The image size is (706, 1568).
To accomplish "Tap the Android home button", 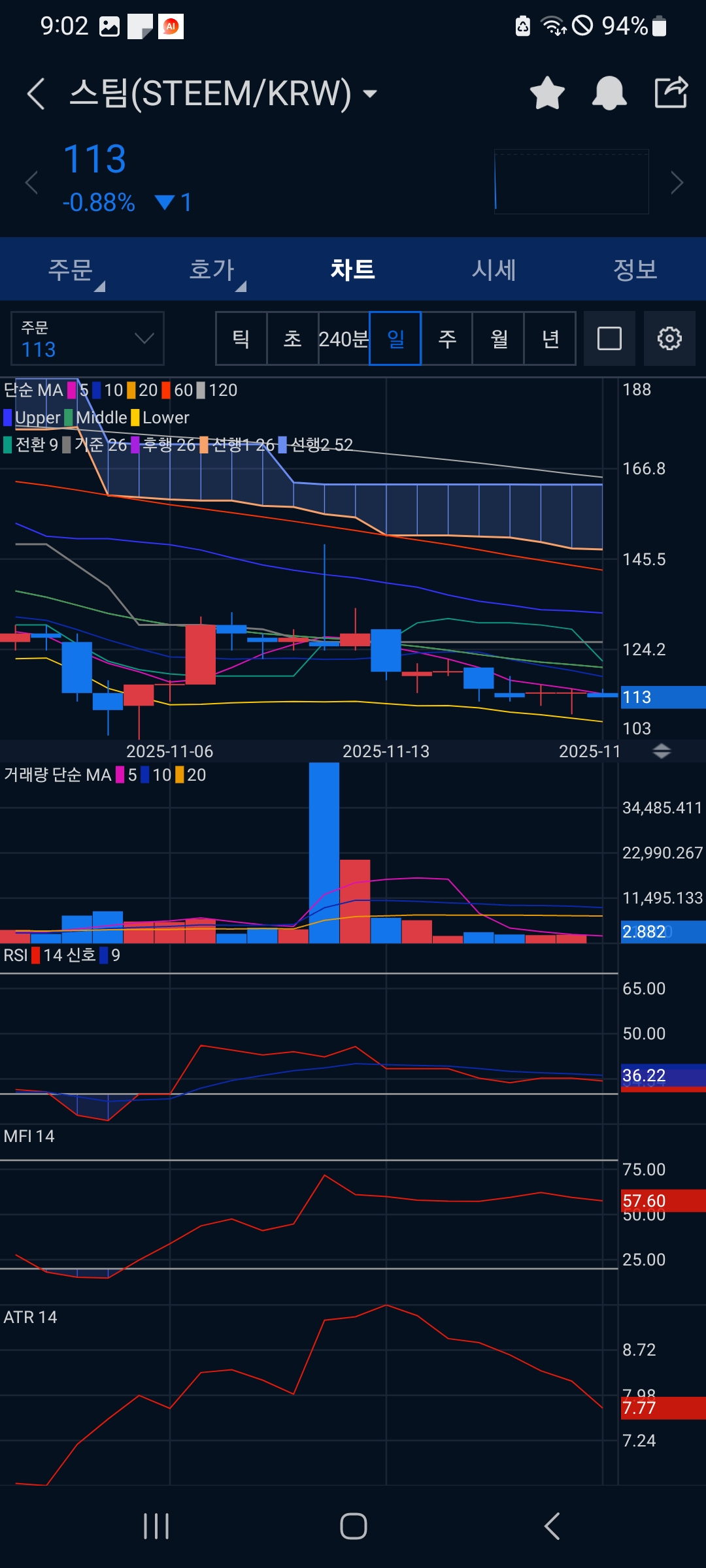I will [353, 1526].
